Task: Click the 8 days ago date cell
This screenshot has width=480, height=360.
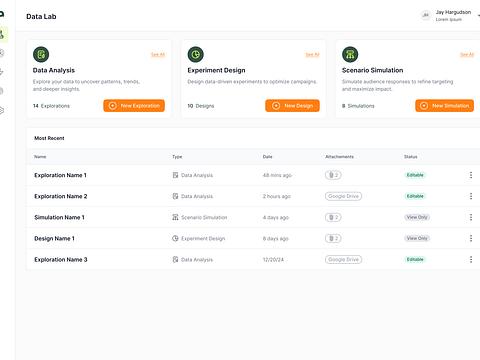Action: coord(276,239)
